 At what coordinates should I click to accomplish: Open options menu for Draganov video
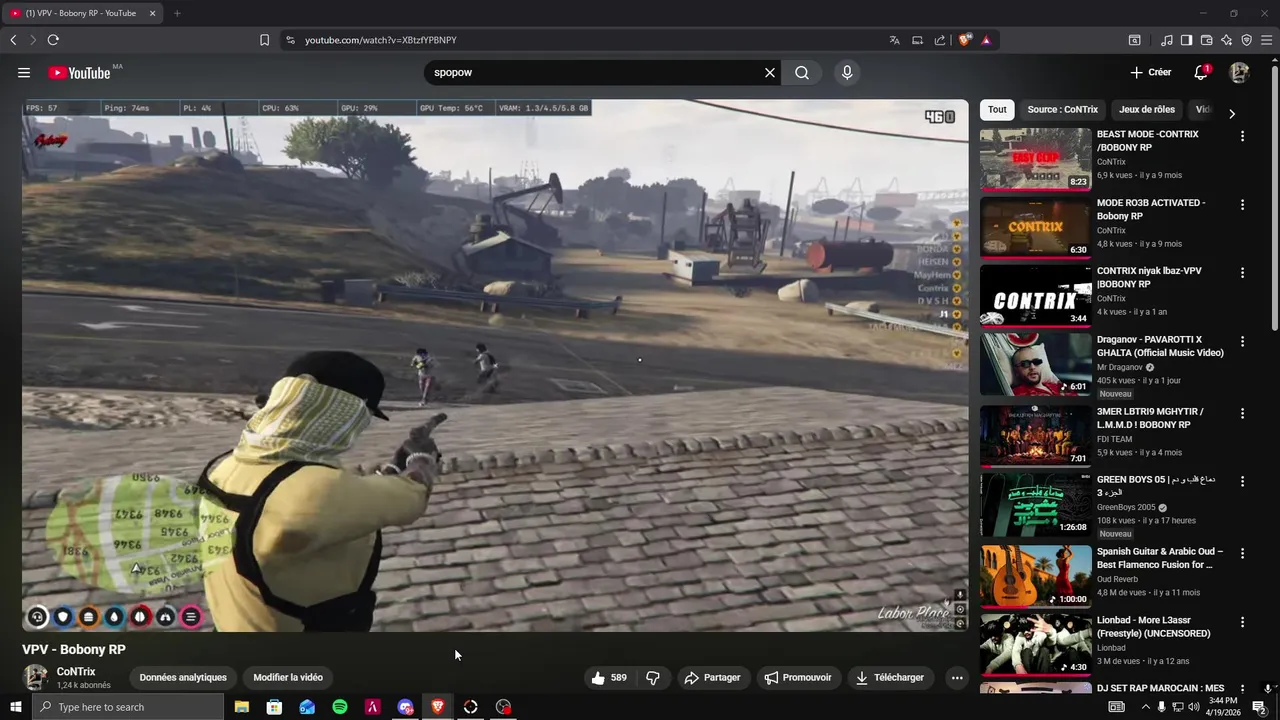point(1243,341)
